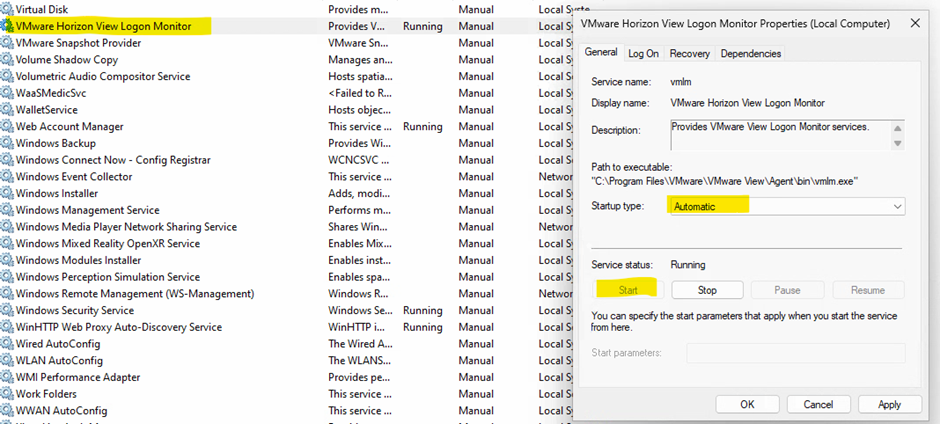Open the Startup type dropdown
The height and width of the screenshot is (424, 940).
787,206
